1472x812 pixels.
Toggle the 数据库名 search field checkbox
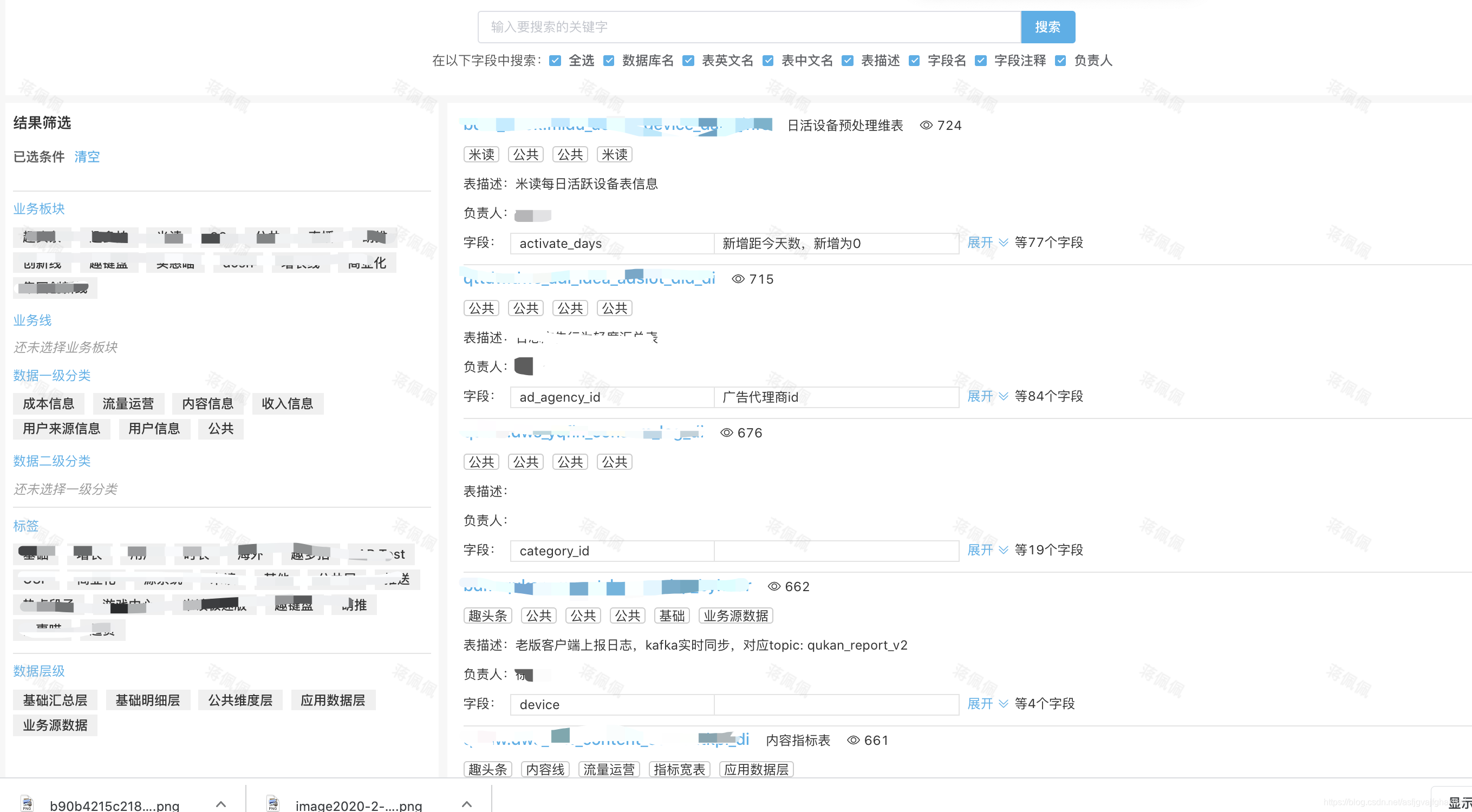click(609, 61)
